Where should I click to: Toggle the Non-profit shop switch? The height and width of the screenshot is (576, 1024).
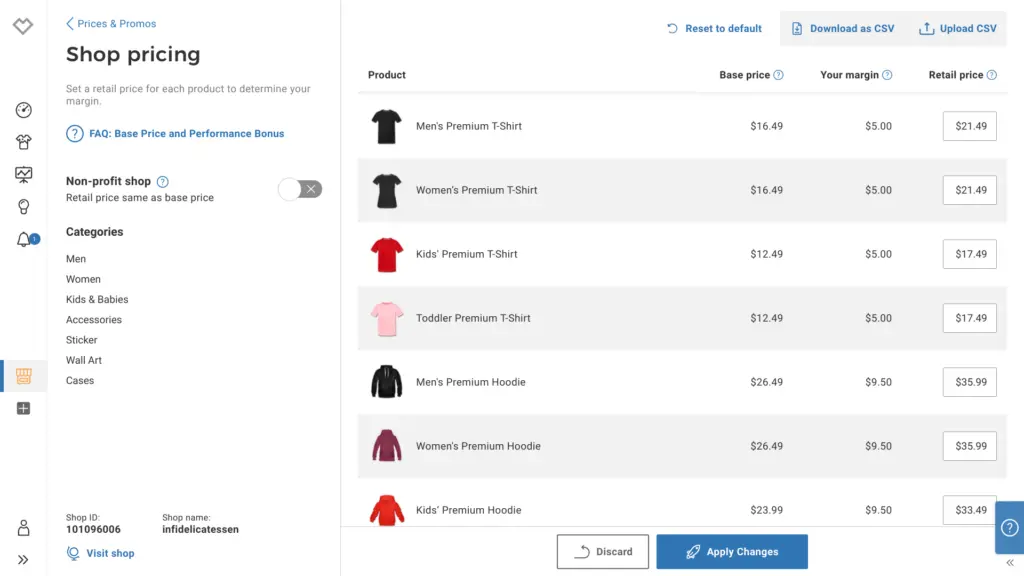pos(300,189)
